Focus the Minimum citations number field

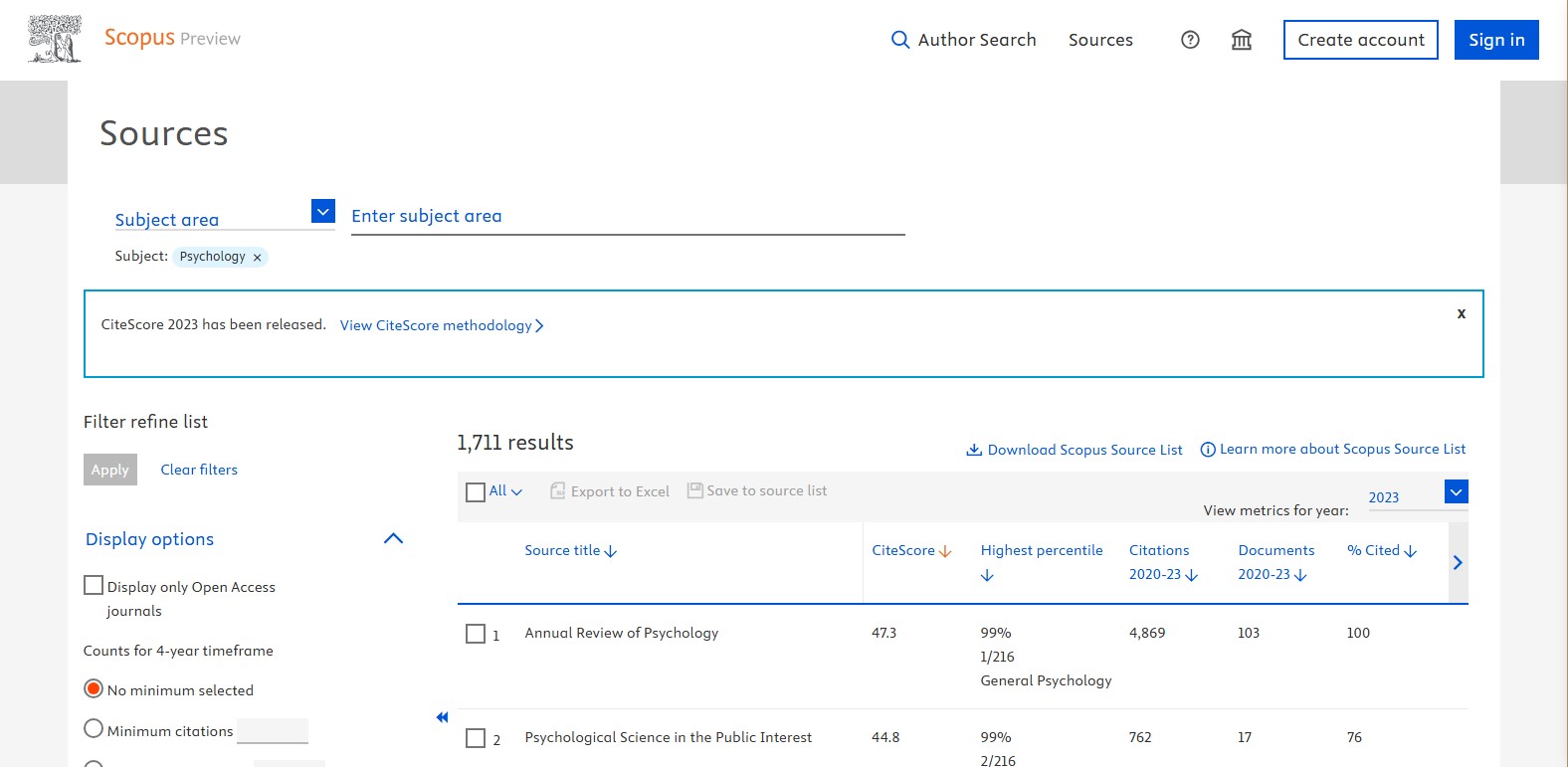pyautogui.click(x=273, y=730)
